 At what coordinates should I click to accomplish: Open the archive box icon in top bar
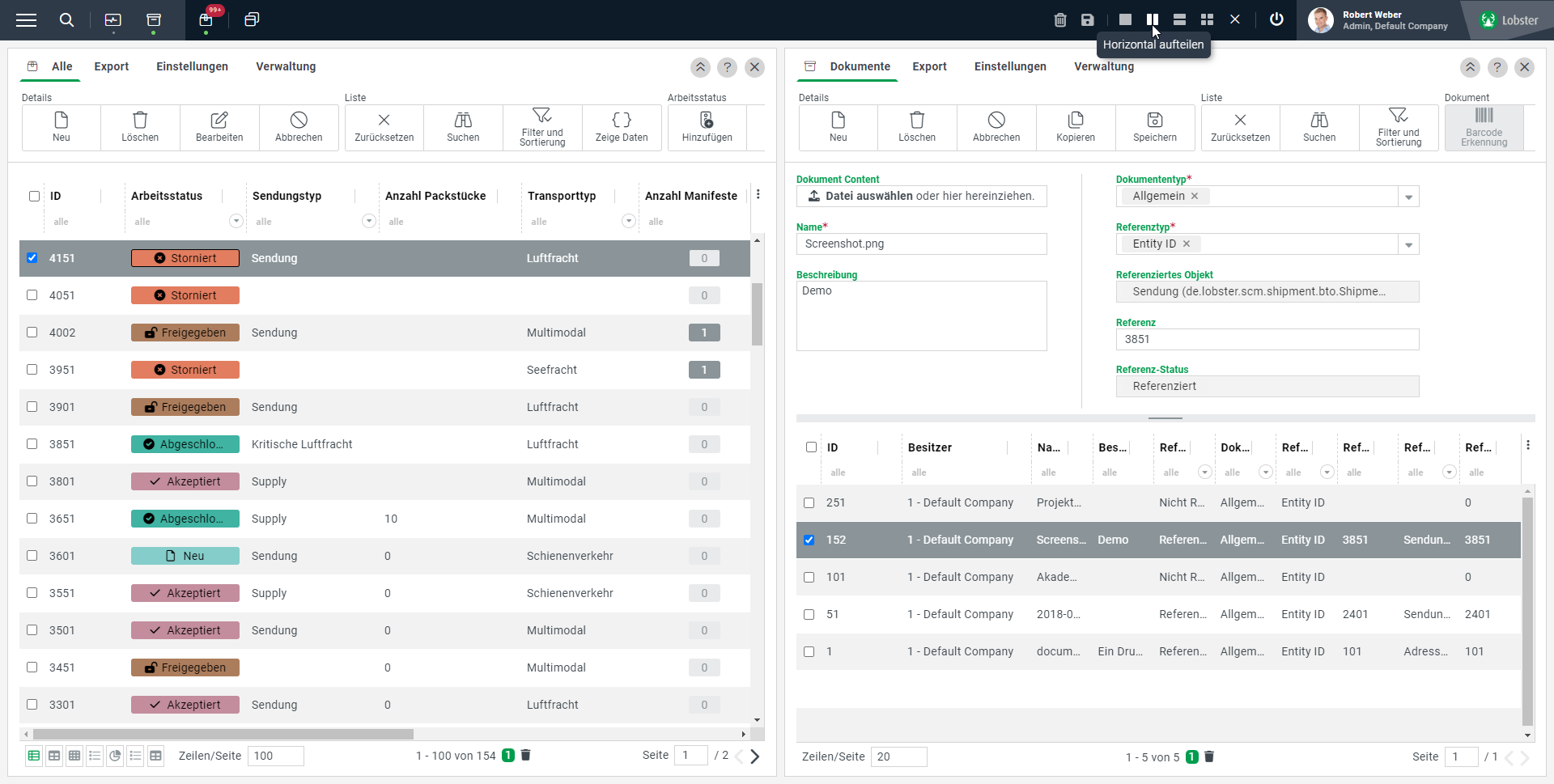point(154,20)
